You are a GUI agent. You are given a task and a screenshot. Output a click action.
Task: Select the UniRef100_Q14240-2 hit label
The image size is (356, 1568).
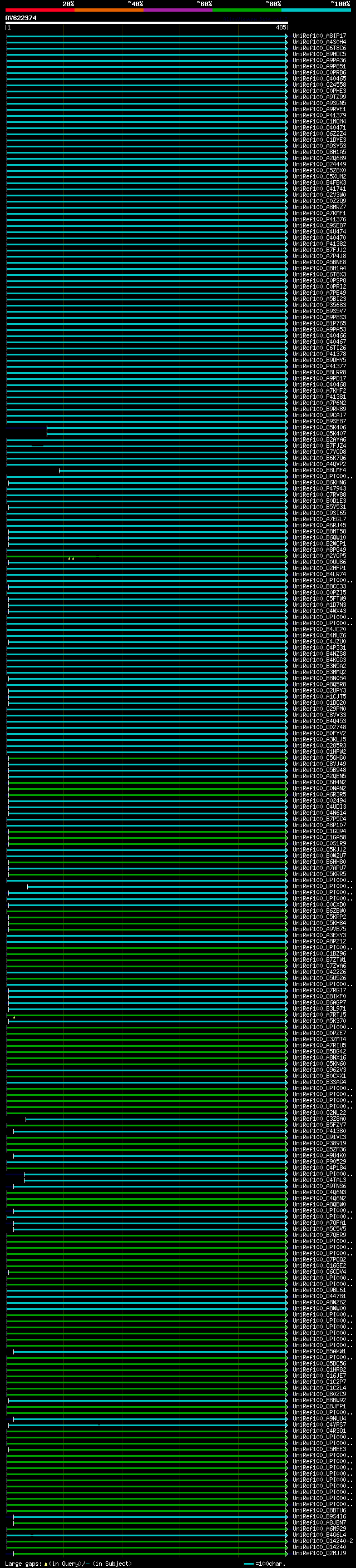(323, 1541)
